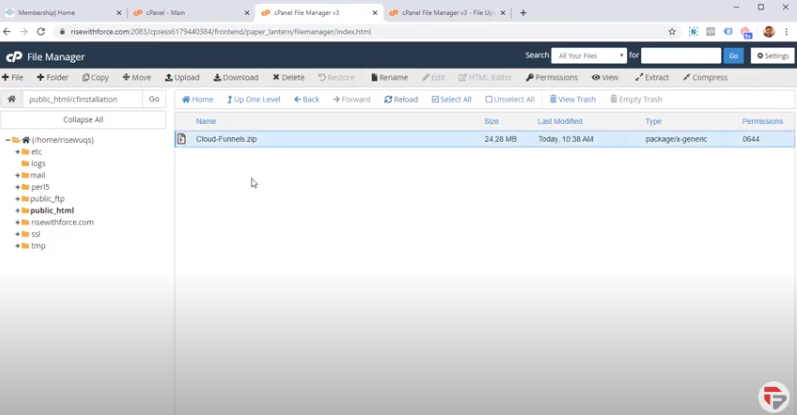The height and width of the screenshot is (415, 797).
Task: Click the Delete toolbar icon
Action: (275, 77)
